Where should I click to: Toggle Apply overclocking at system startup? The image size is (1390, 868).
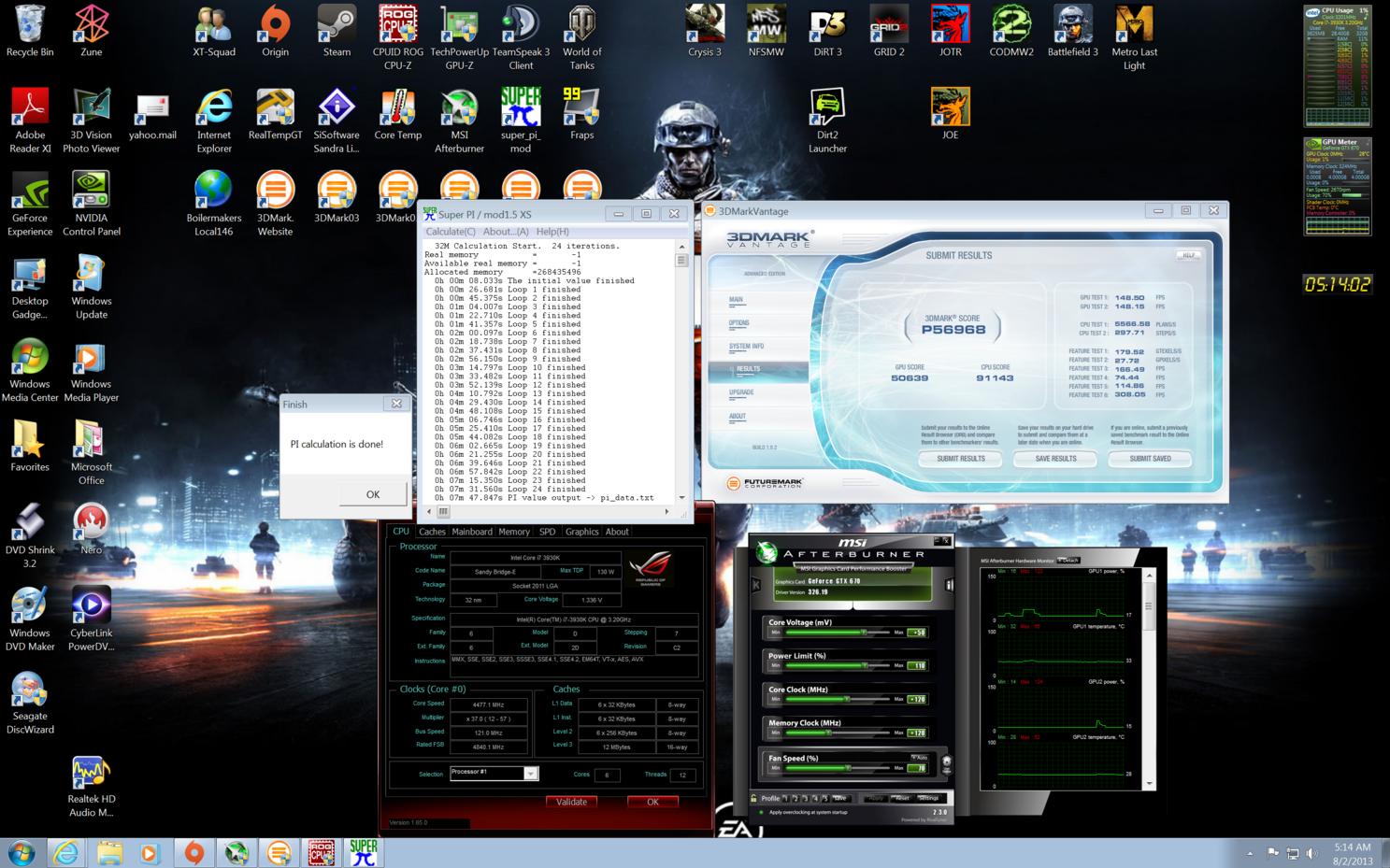click(761, 812)
